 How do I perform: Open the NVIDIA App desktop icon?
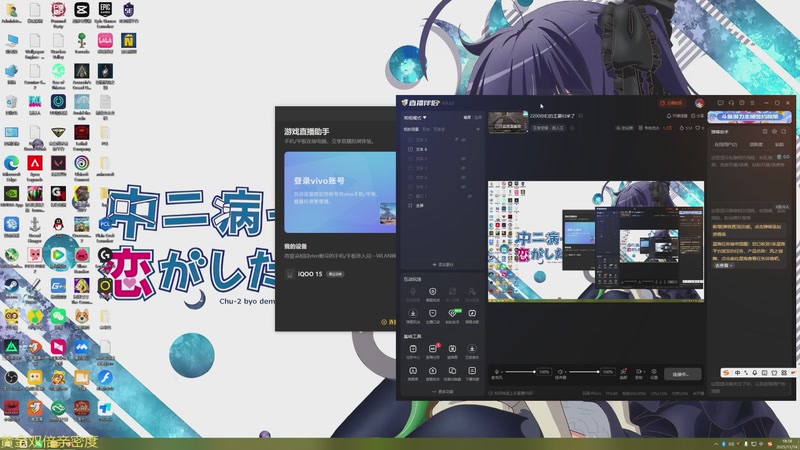click(x=11, y=198)
